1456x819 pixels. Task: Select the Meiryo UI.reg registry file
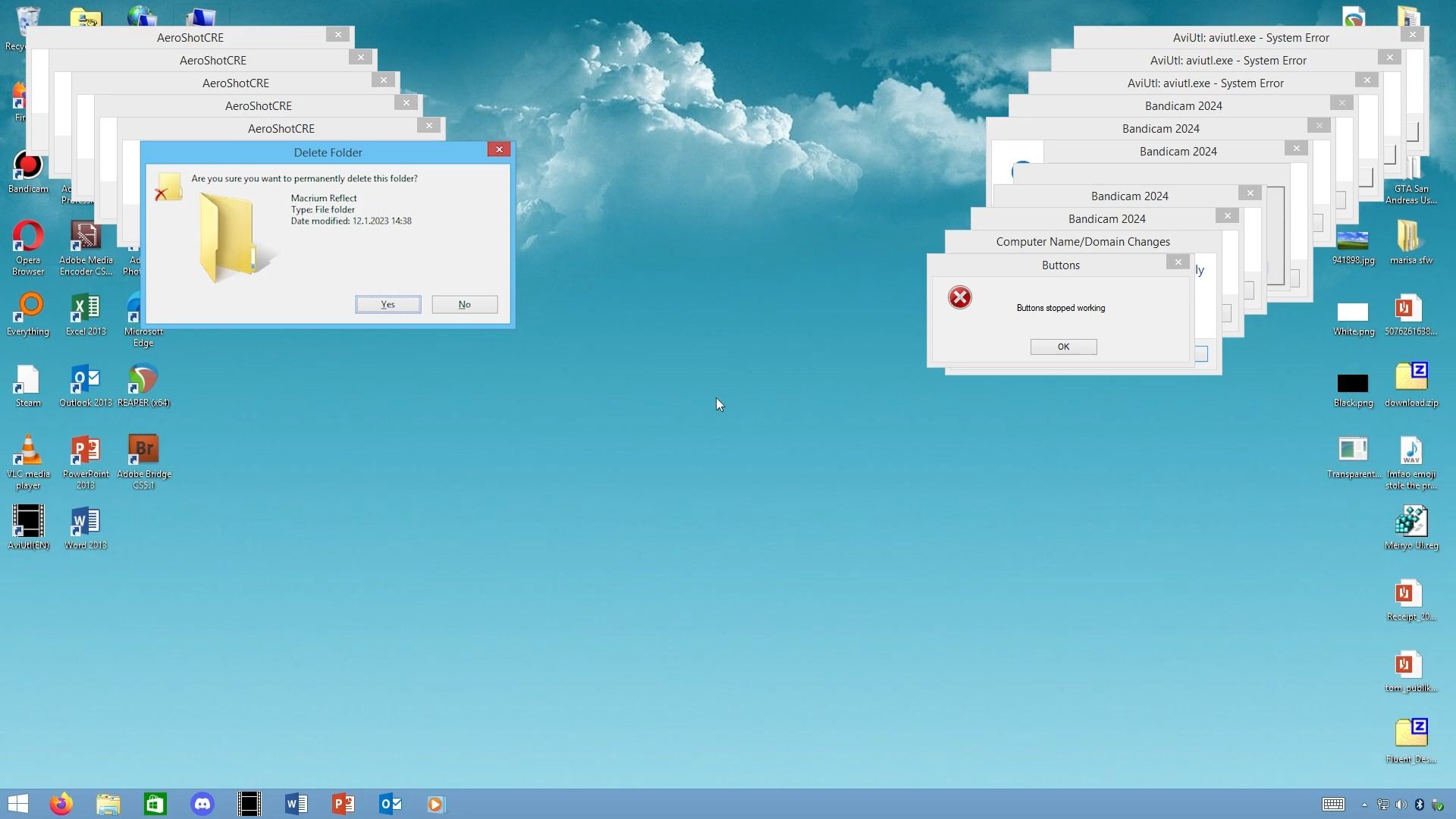[x=1410, y=528]
